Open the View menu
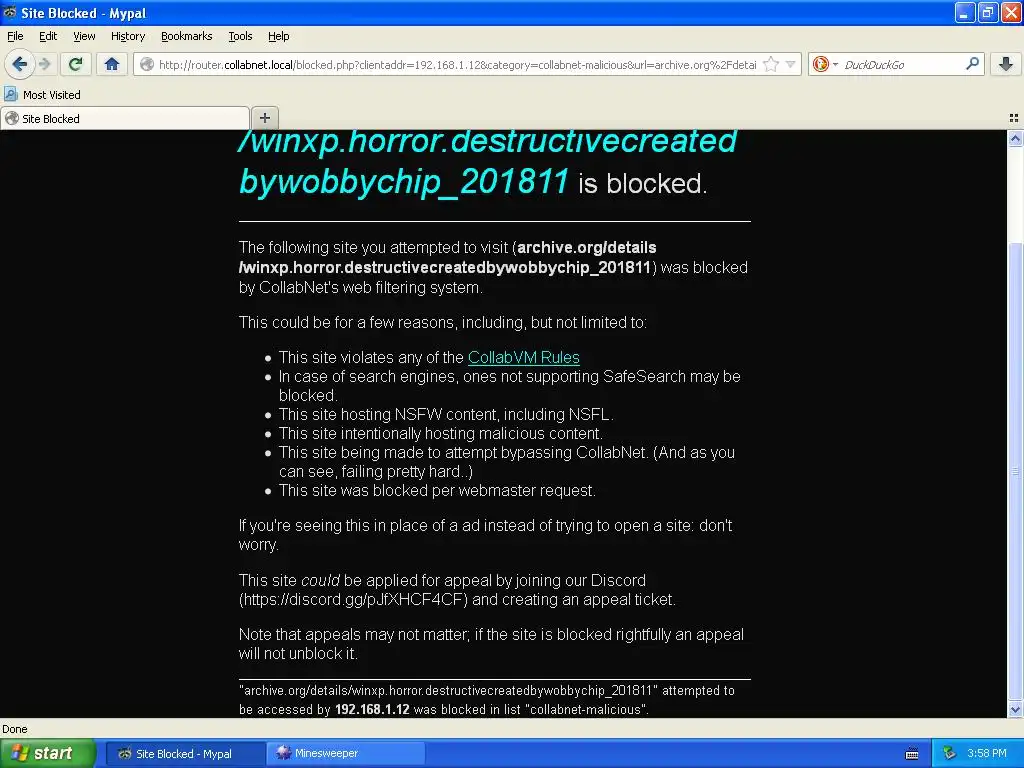The image size is (1024, 768). (84, 36)
